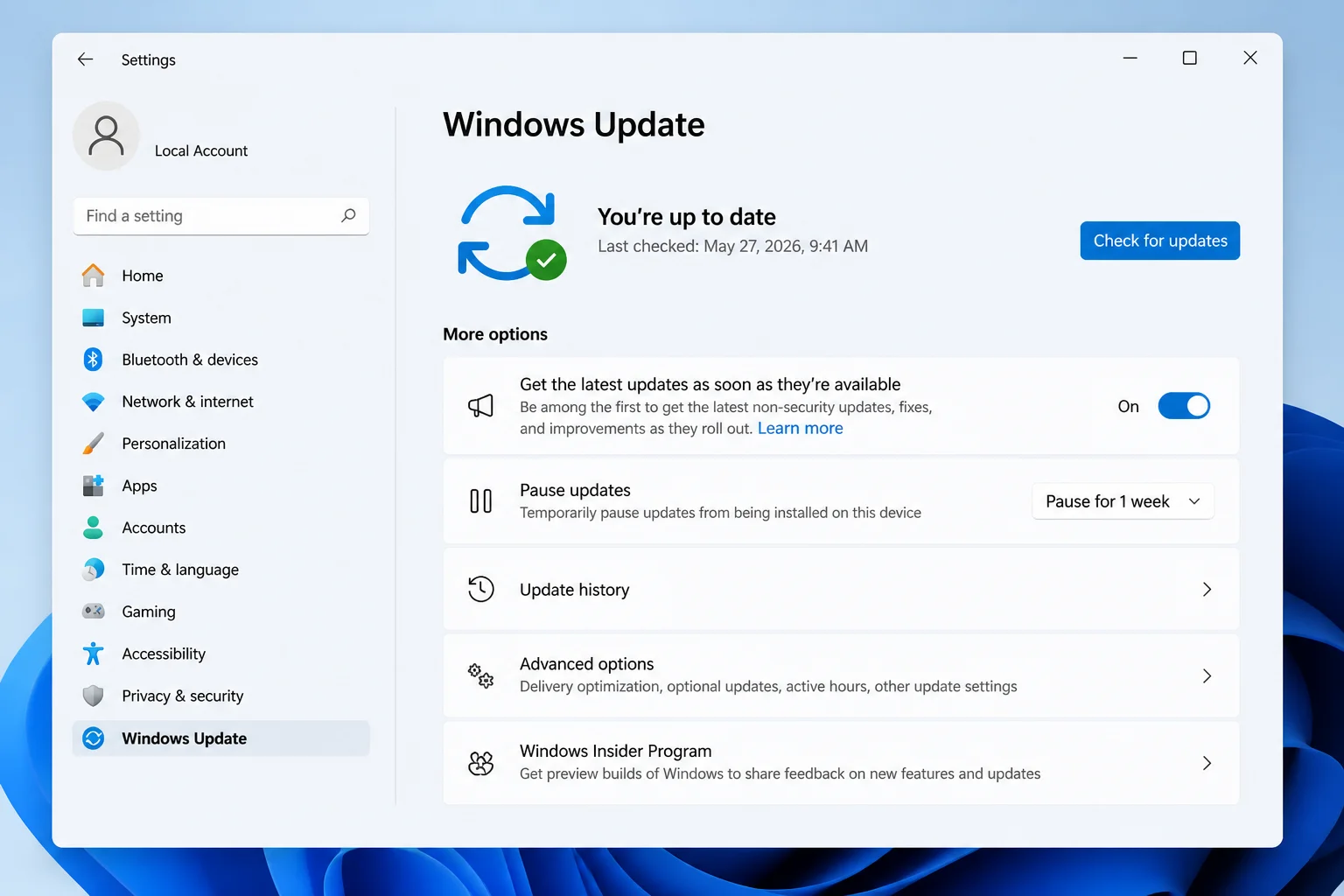This screenshot has width=1344, height=896.
Task: Click the Privacy shield icon
Action: click(94, 696)
